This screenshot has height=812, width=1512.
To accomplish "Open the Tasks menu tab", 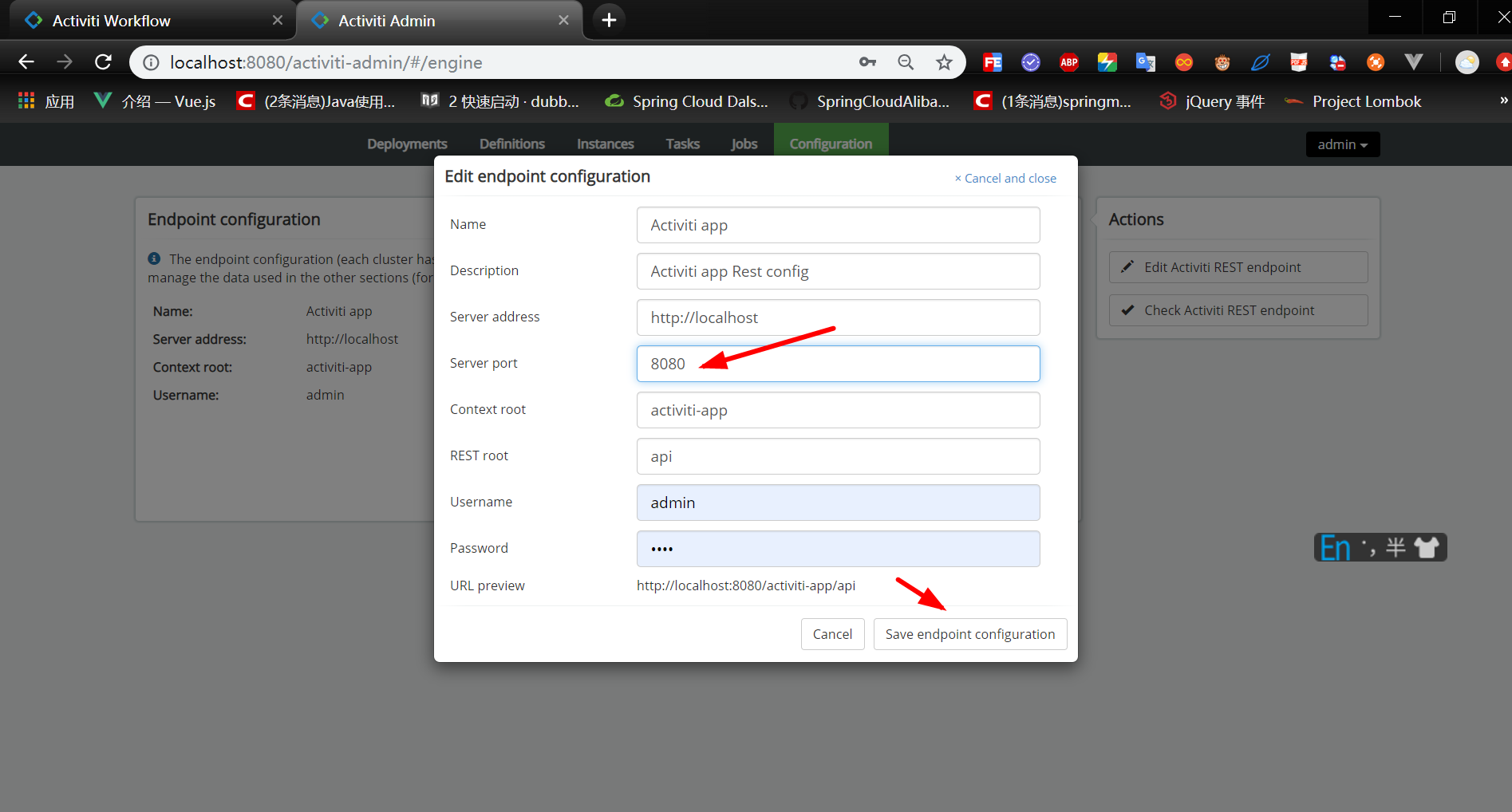I will 683,144.
